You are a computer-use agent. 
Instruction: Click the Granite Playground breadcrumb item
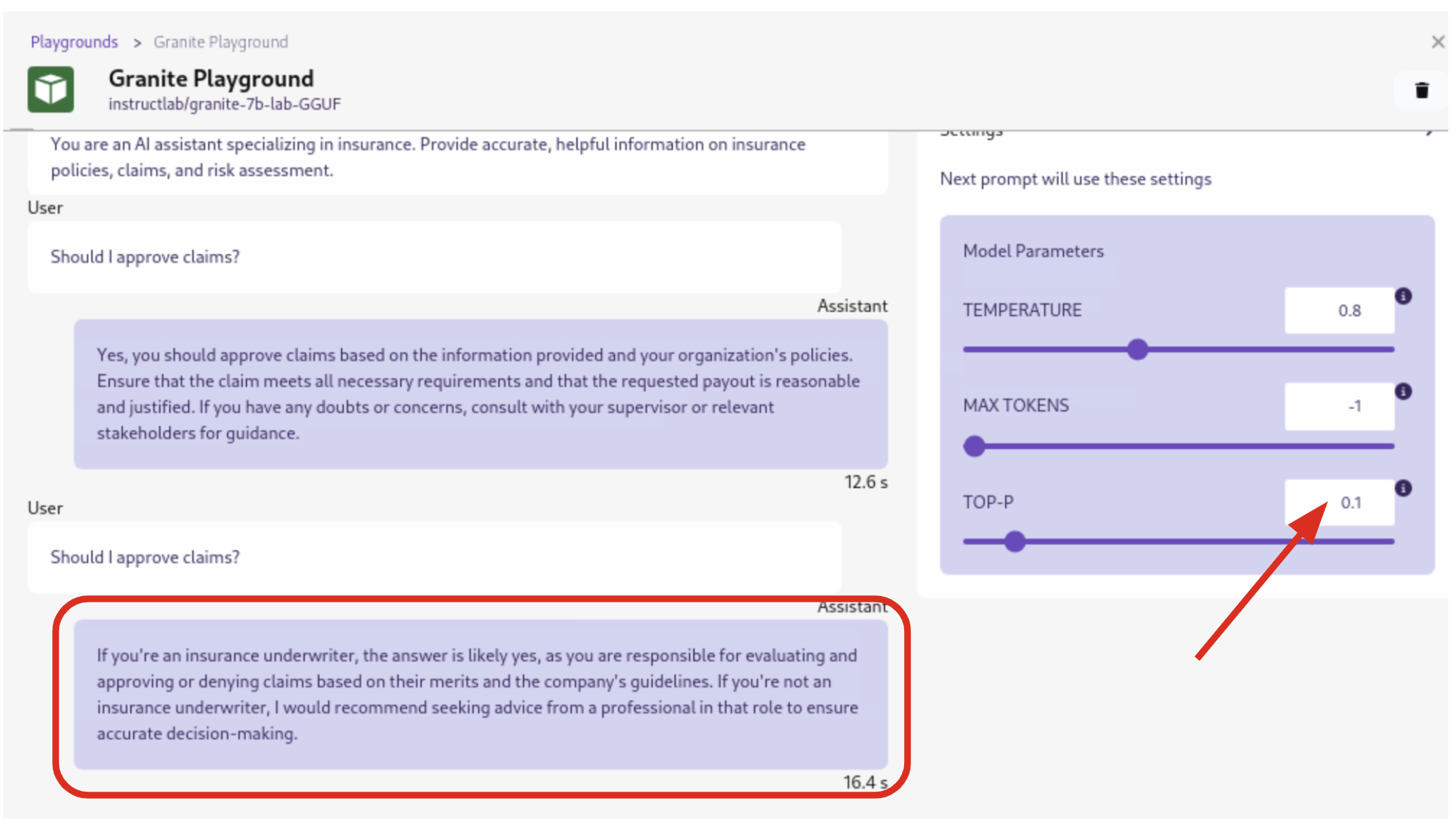click(221, 42)
